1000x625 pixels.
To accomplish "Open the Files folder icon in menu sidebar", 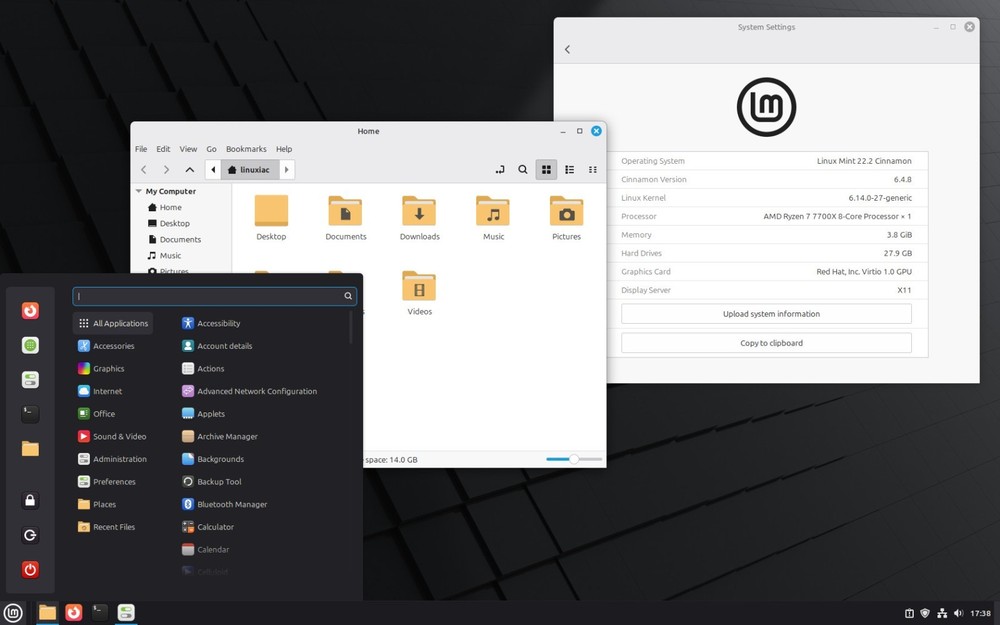I will pos(30,449).
